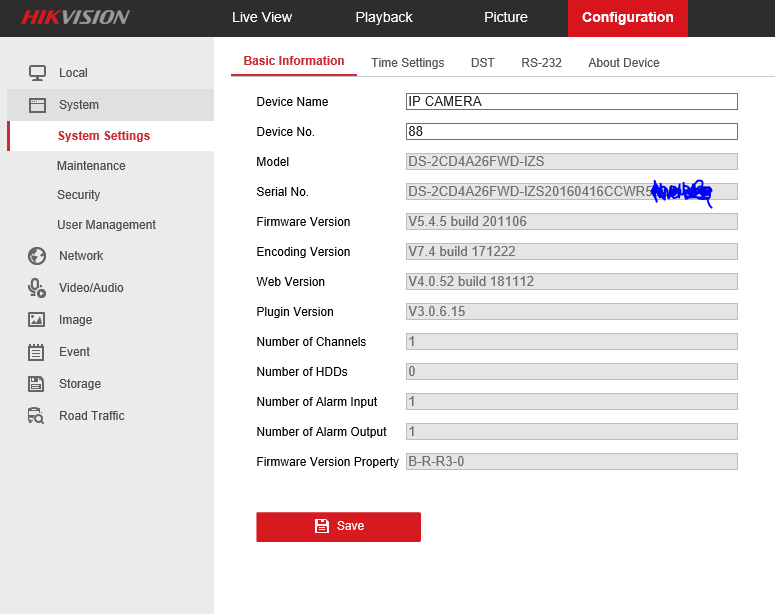Focus the Device No. text field
775x614 pixels.
pyautogui.click(x=571, y=132)
